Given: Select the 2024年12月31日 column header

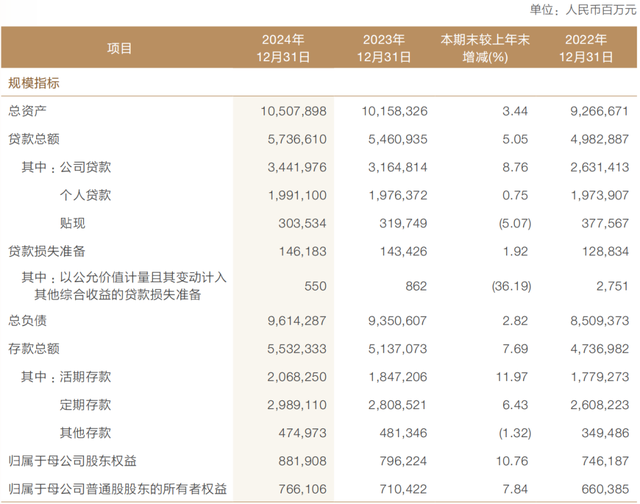Looking at the screenshot, I should click(282, 48).
